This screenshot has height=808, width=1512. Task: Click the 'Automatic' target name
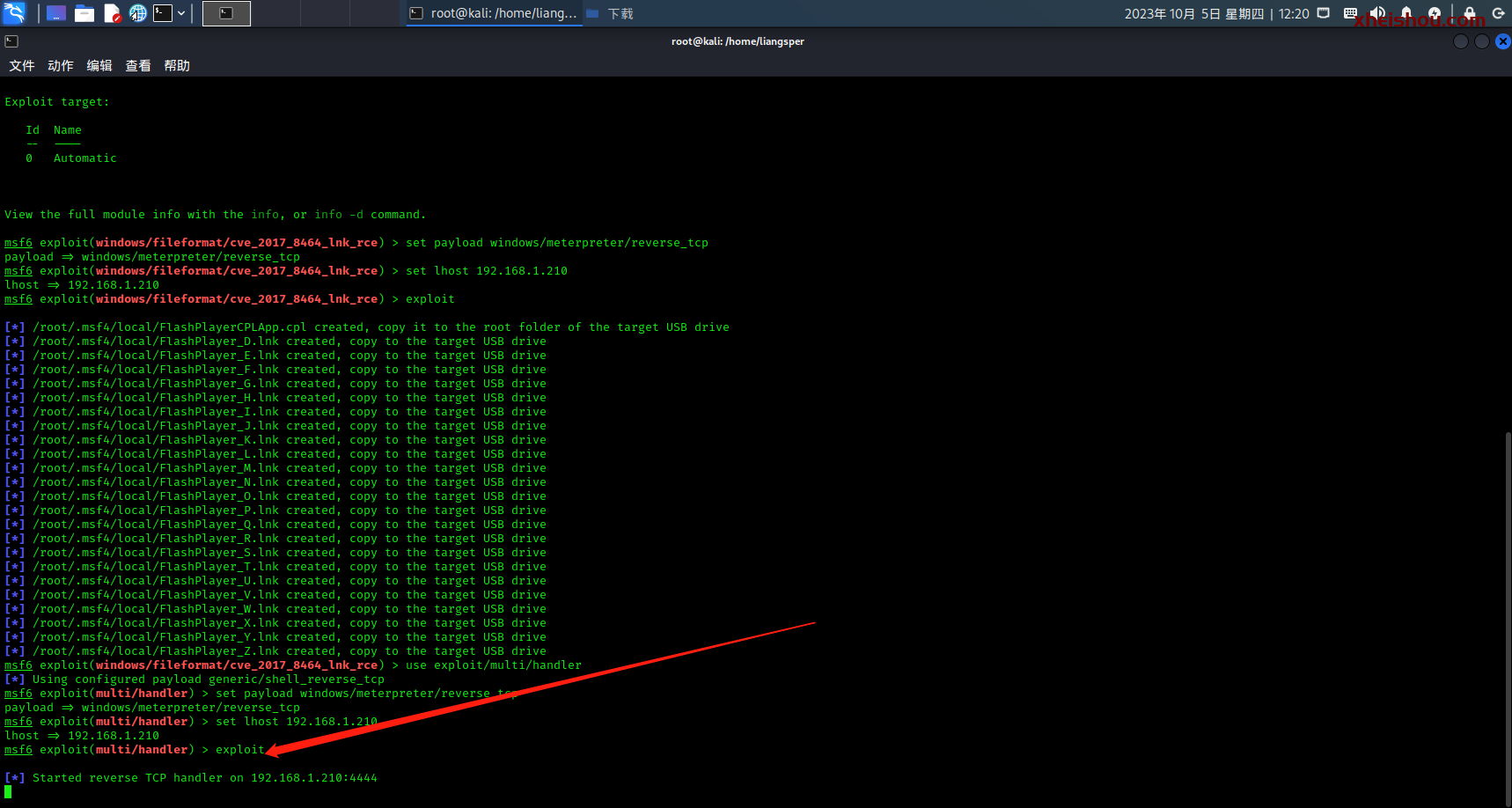(85, 158)
